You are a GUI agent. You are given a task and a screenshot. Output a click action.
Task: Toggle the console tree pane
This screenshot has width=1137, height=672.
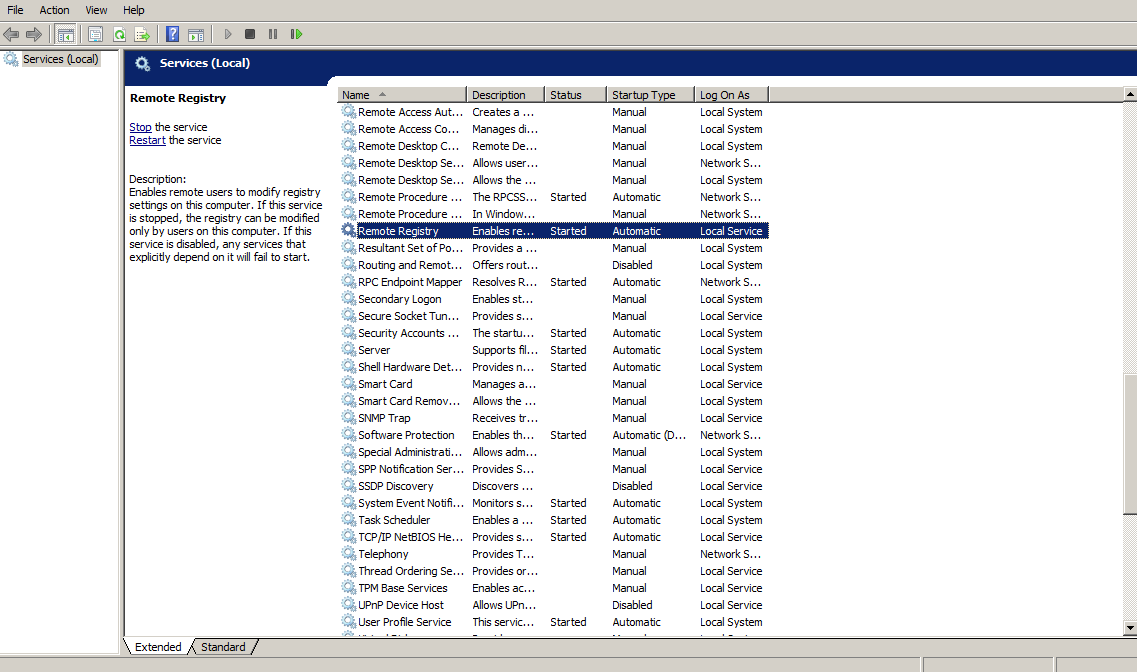65,33
